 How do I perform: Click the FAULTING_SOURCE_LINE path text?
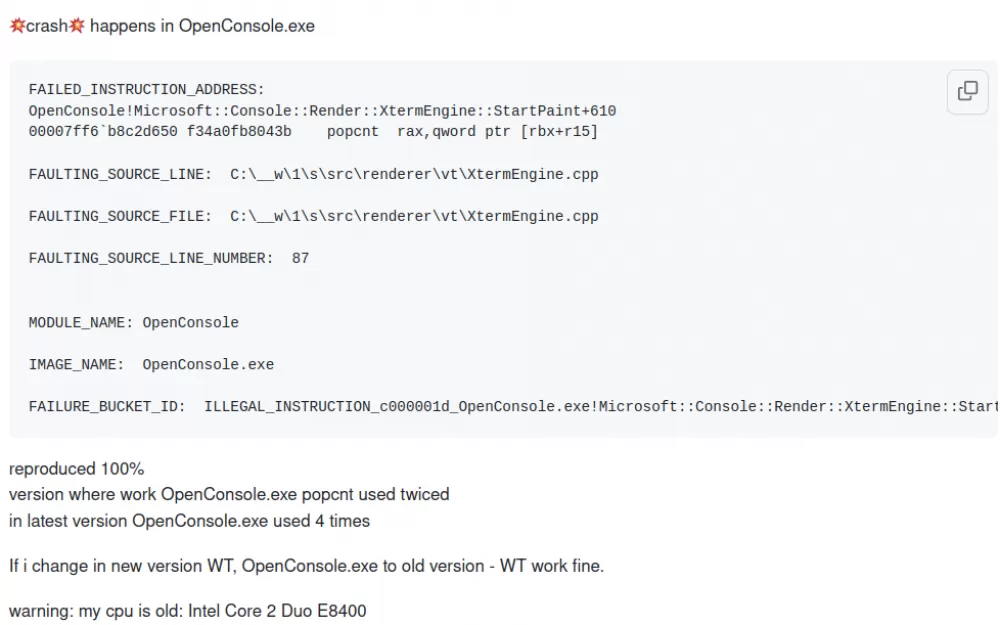pos(414,174)
